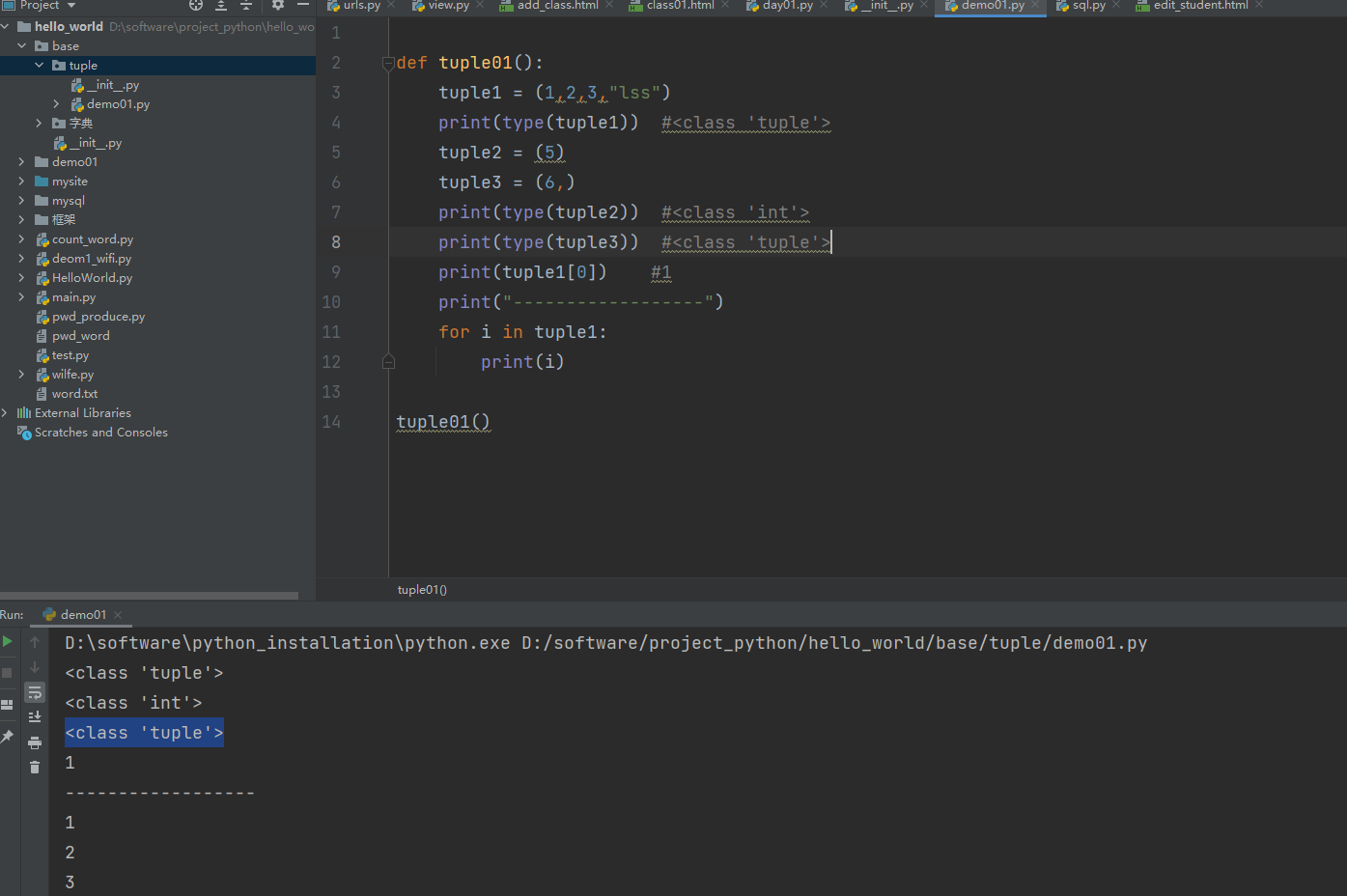
Task: Close the demo01.py editor tab
Action: point(1035,5)
